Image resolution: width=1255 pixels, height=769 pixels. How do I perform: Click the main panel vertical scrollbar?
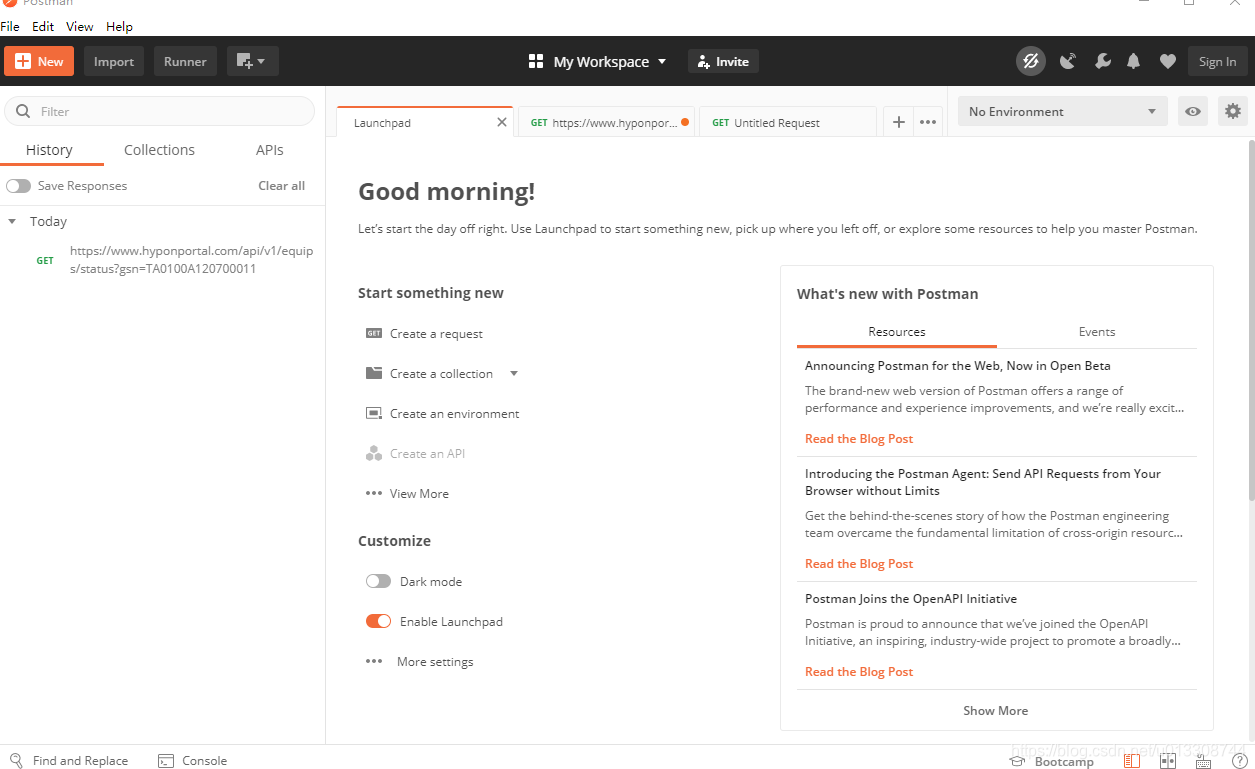click(1250, 320)
